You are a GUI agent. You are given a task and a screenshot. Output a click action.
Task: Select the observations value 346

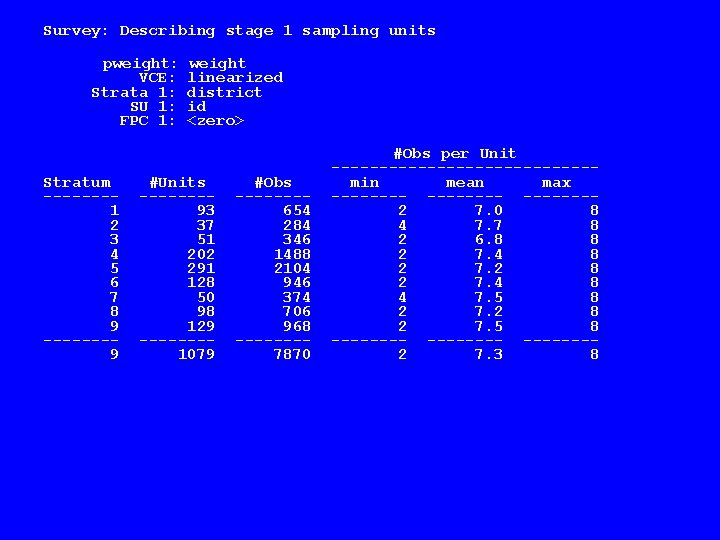(x=297, y=240)
